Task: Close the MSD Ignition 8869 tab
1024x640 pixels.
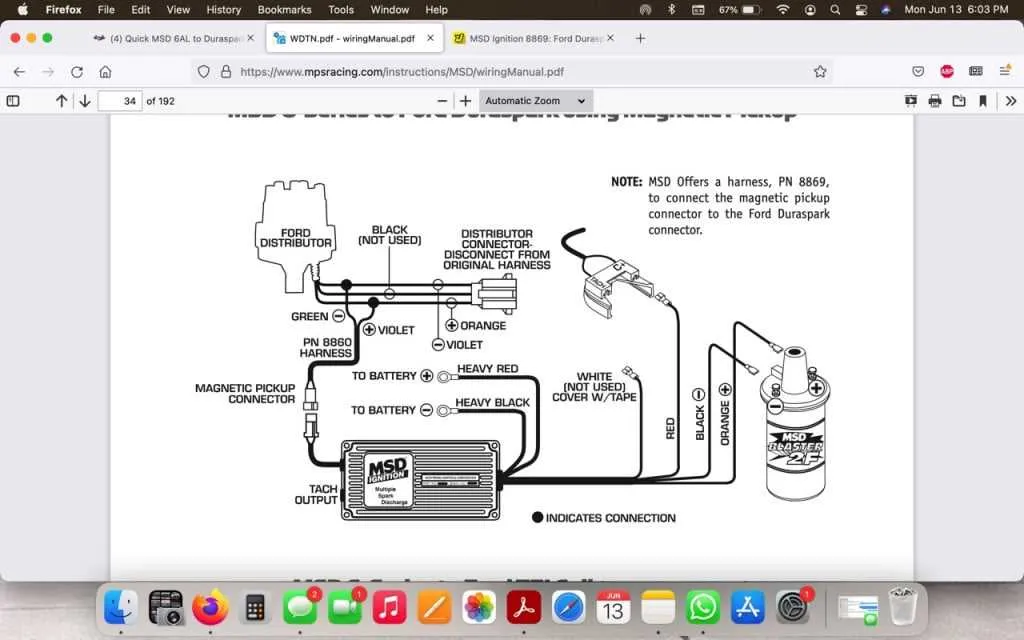Action: (x=610, y=38)
